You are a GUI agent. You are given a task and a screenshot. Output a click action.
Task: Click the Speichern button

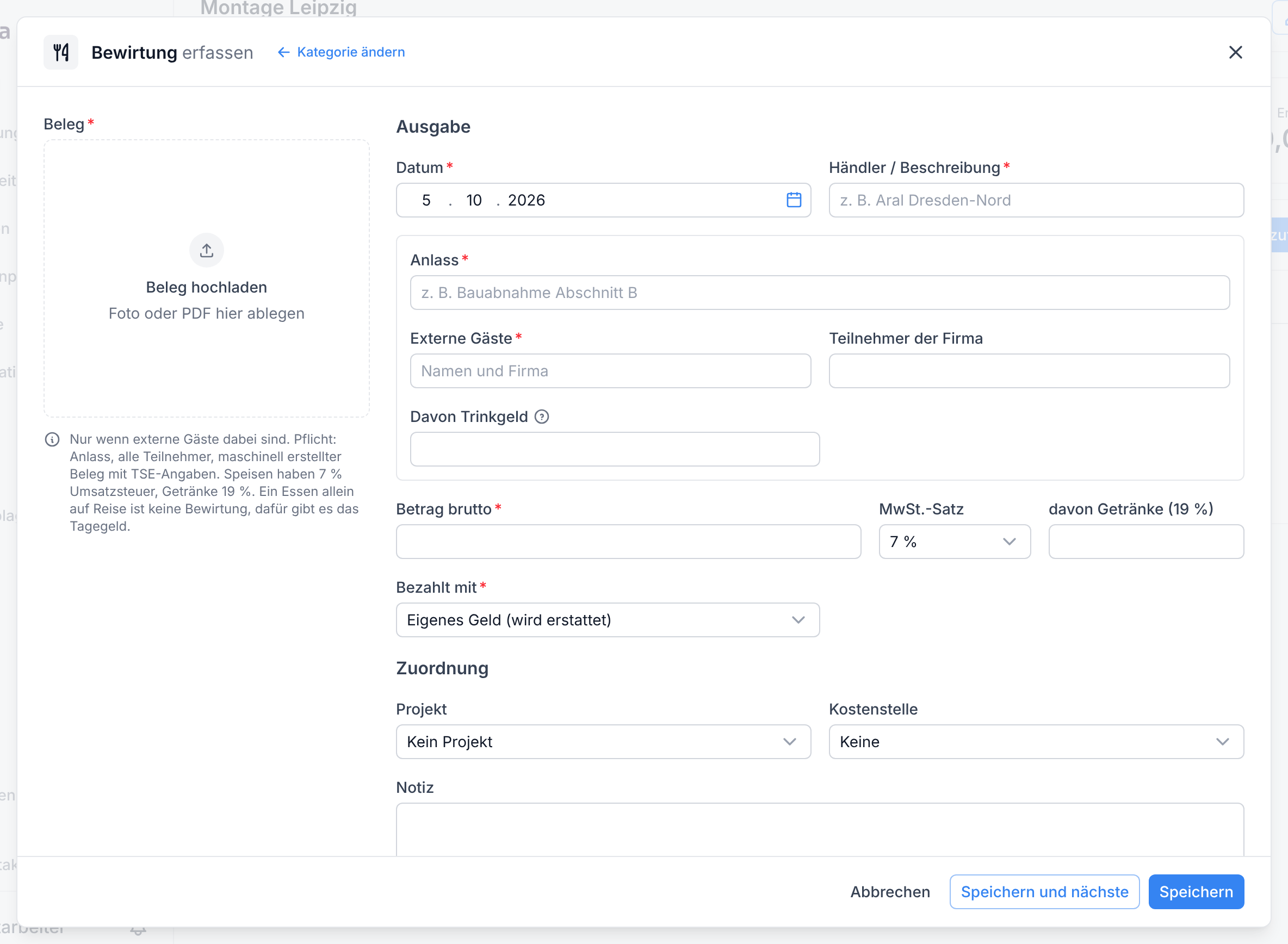tap(1196, 891)
